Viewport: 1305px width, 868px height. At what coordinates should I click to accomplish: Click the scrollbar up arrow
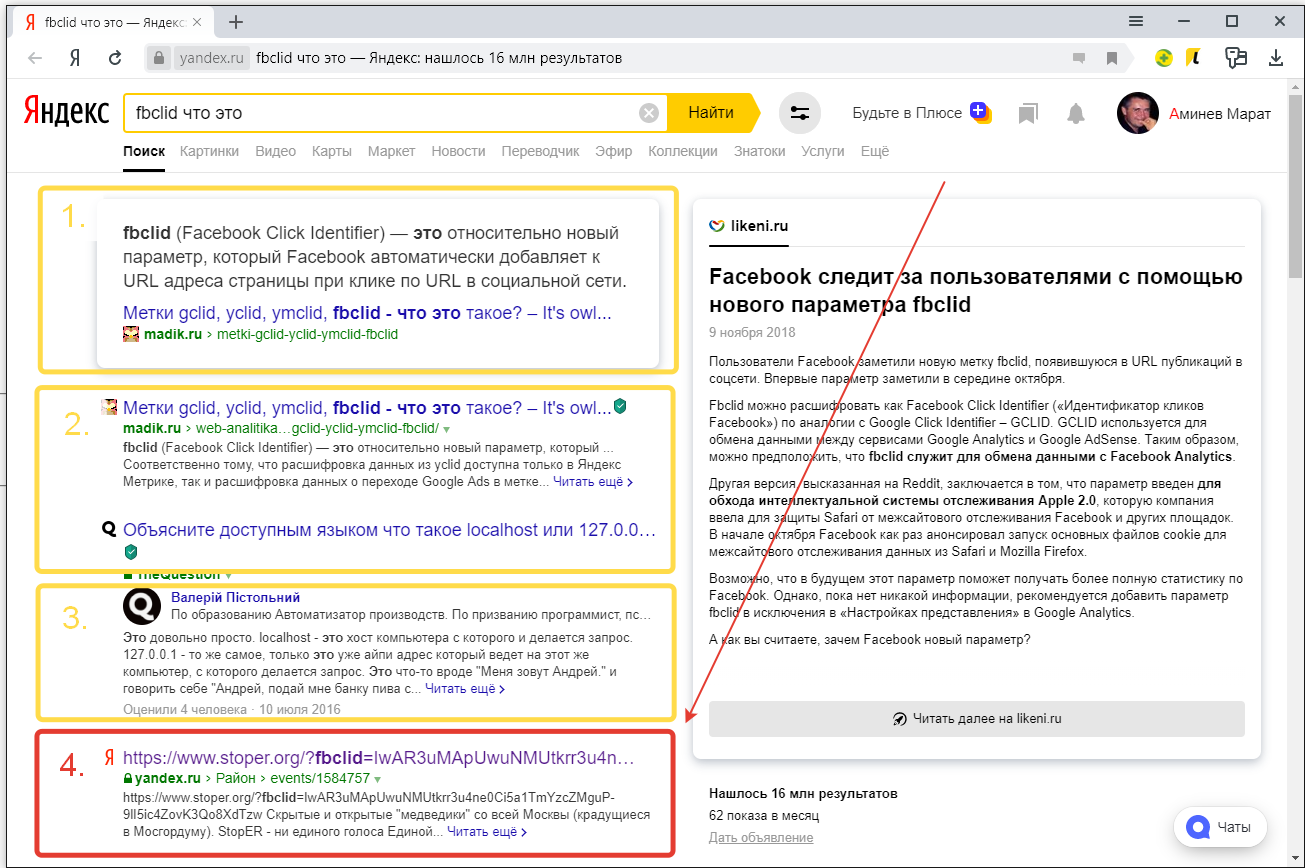pyautogui.click(x=1295, y=88)
